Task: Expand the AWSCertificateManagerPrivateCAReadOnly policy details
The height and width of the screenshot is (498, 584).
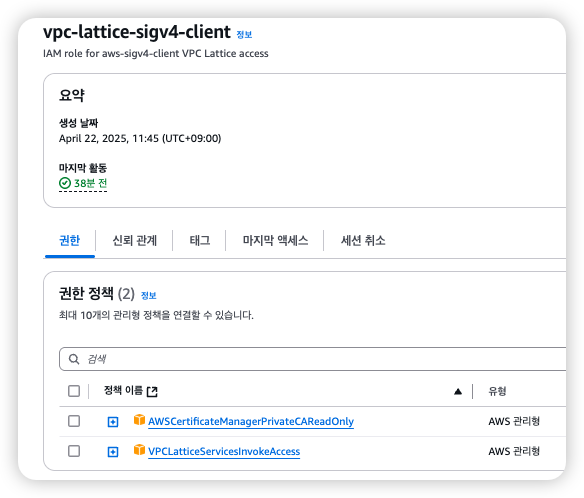Action: coord(113,422)
